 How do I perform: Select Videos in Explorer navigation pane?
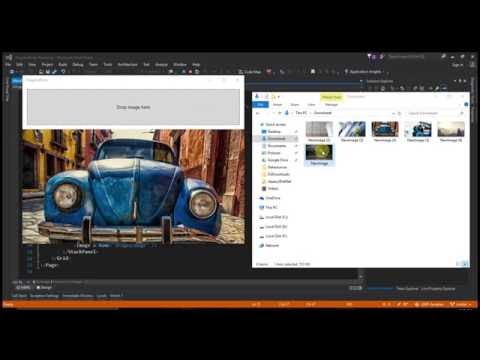click(x=273, y=188)
